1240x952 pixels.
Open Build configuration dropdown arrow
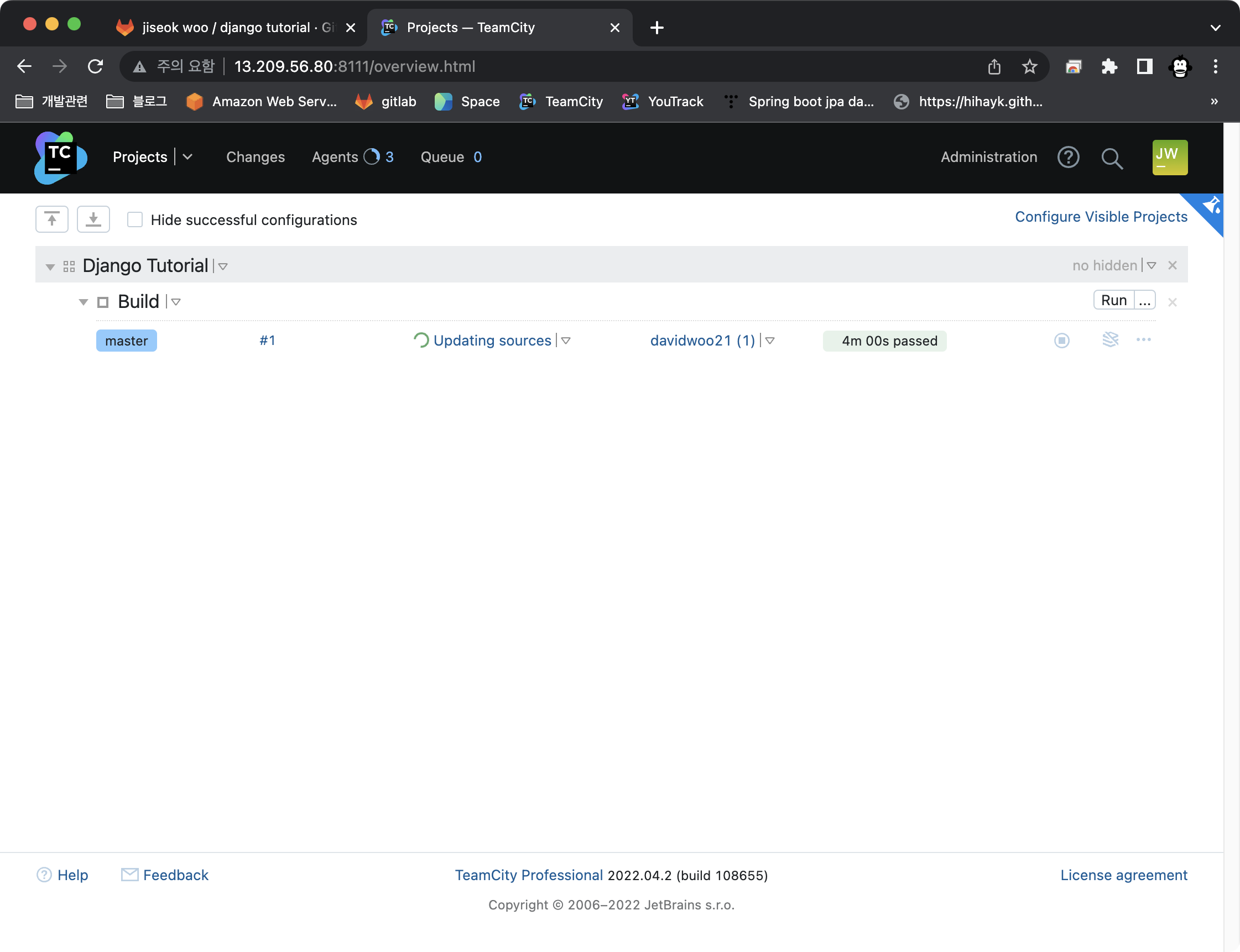tap(176, 302)
